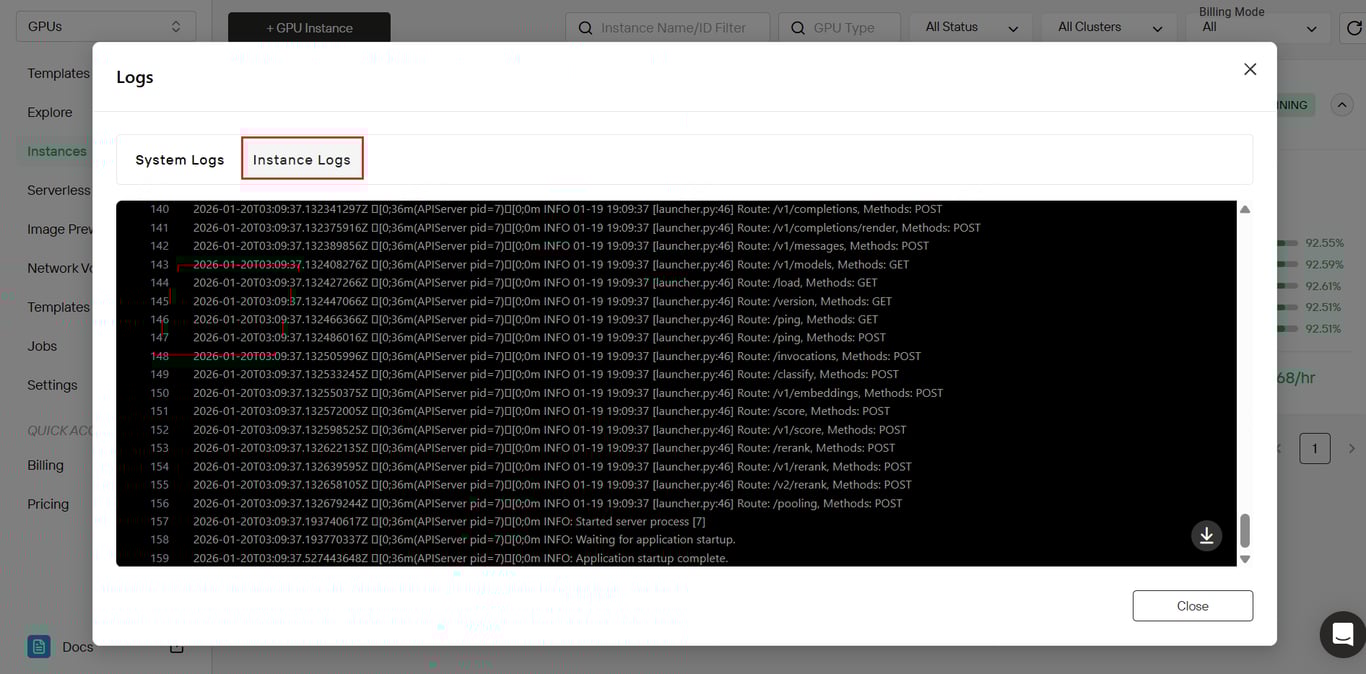Click log line 146 /ping GET route
Viewport: 1366px width, 674px height.
tap(536, 319)
